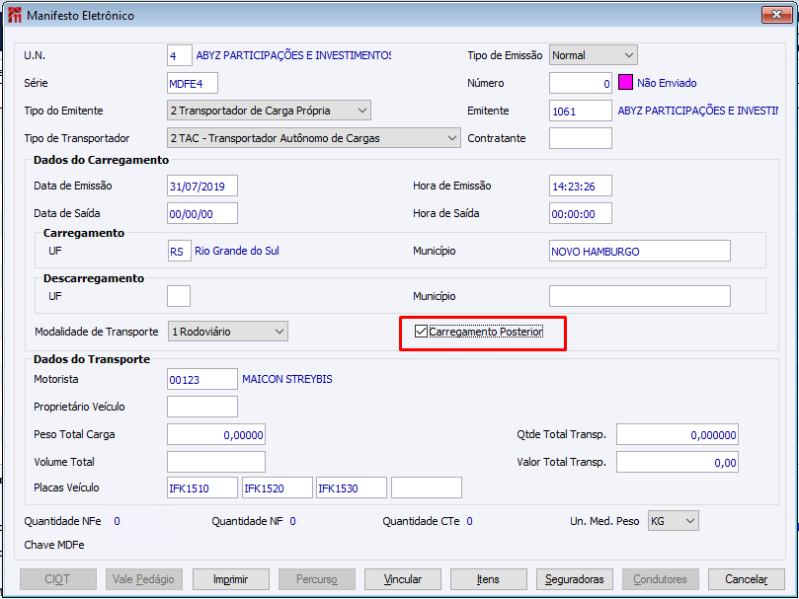Open the Tipo de Emissão dropdown

pyautogui.click(x=593, y=55)
